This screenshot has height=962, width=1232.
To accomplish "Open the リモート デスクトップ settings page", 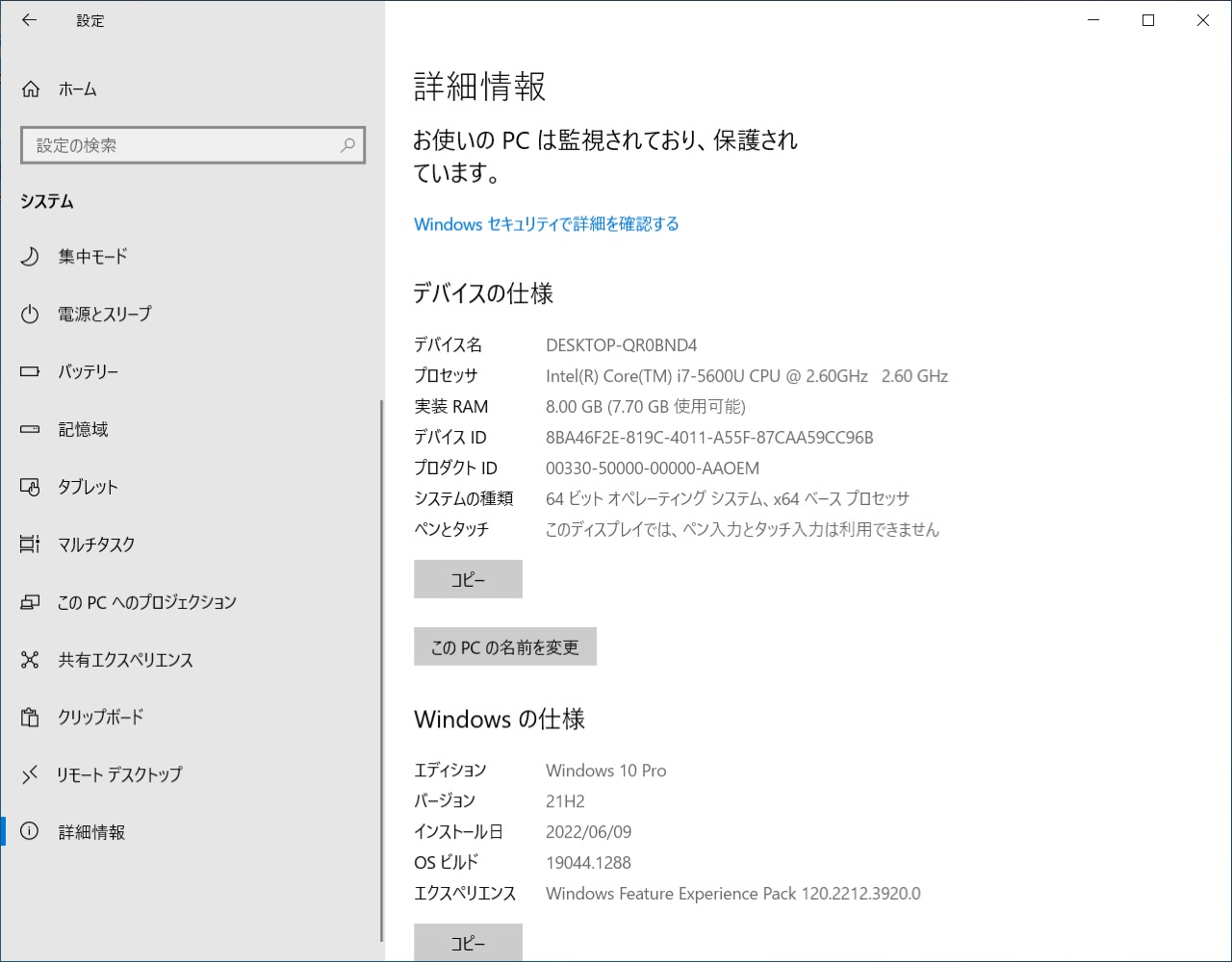I will click(x=118, y=774).
